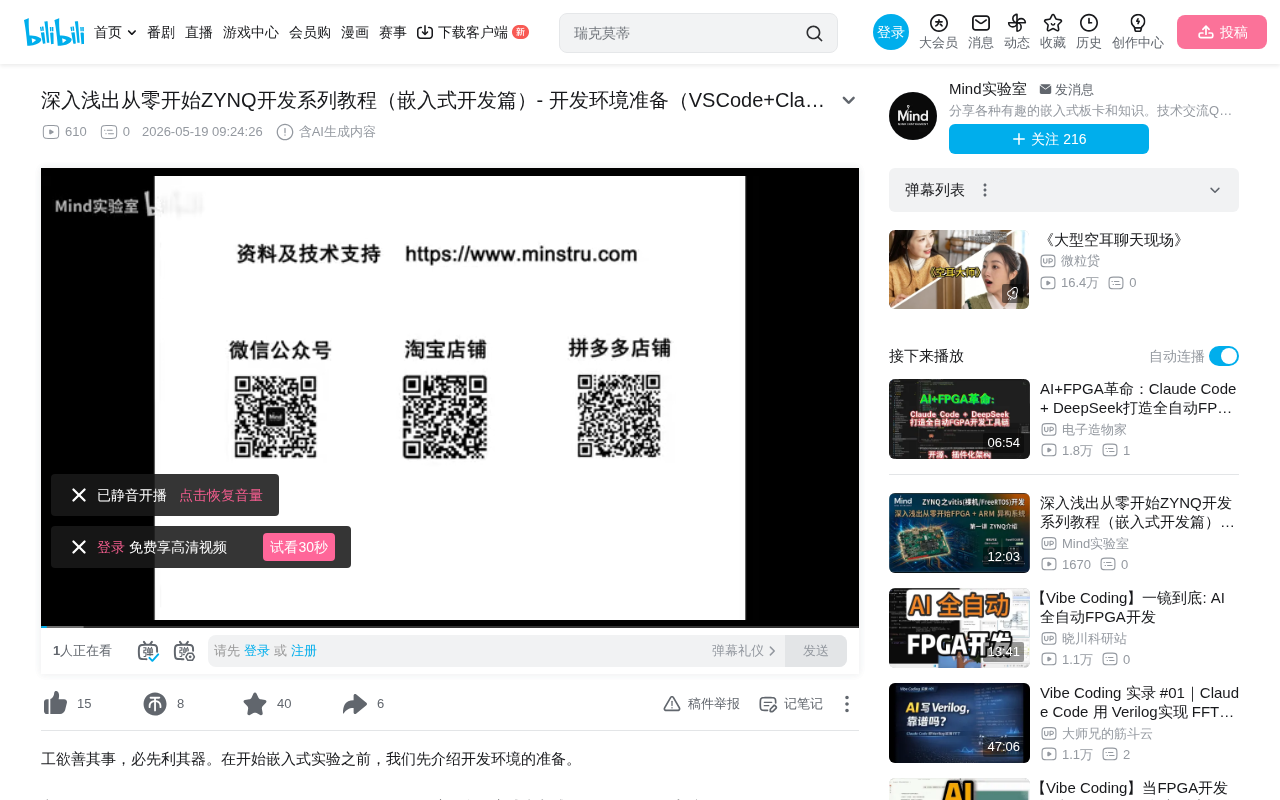Click video progress bar
The width and height of the screenshot is (1280, 800).
[450, 626]
